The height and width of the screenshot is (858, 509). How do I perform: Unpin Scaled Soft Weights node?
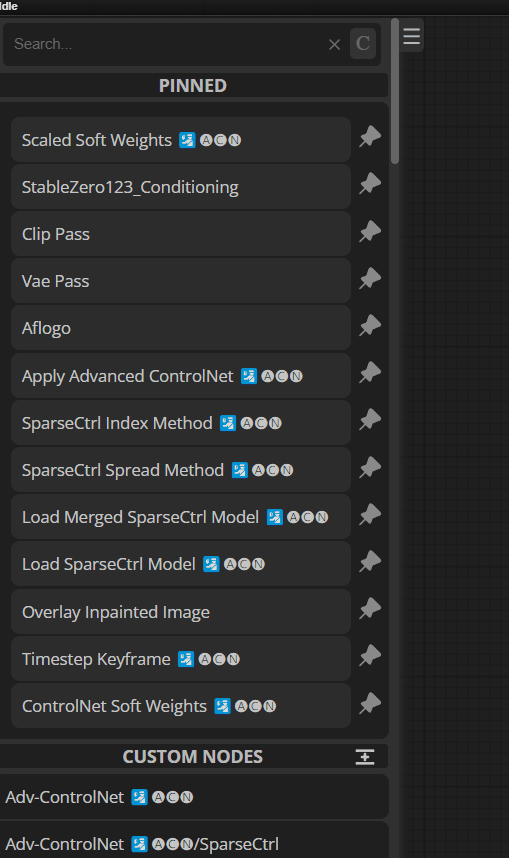click(370, 137)
